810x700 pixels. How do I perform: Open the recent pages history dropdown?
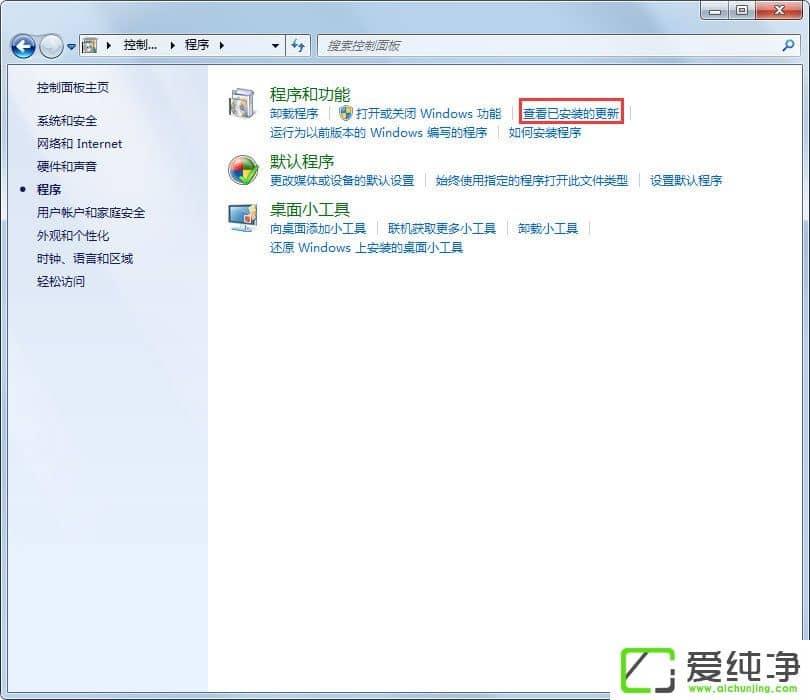click(70, 45)
